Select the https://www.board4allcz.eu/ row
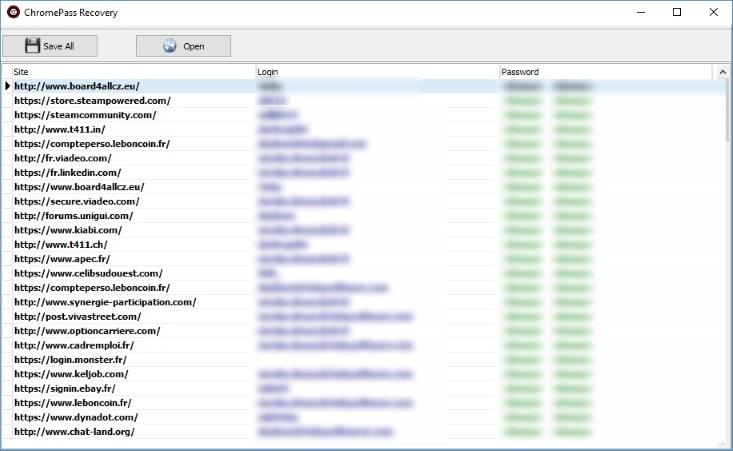Image resolution: width=733 pixels, height=451 pixels. 365,187
